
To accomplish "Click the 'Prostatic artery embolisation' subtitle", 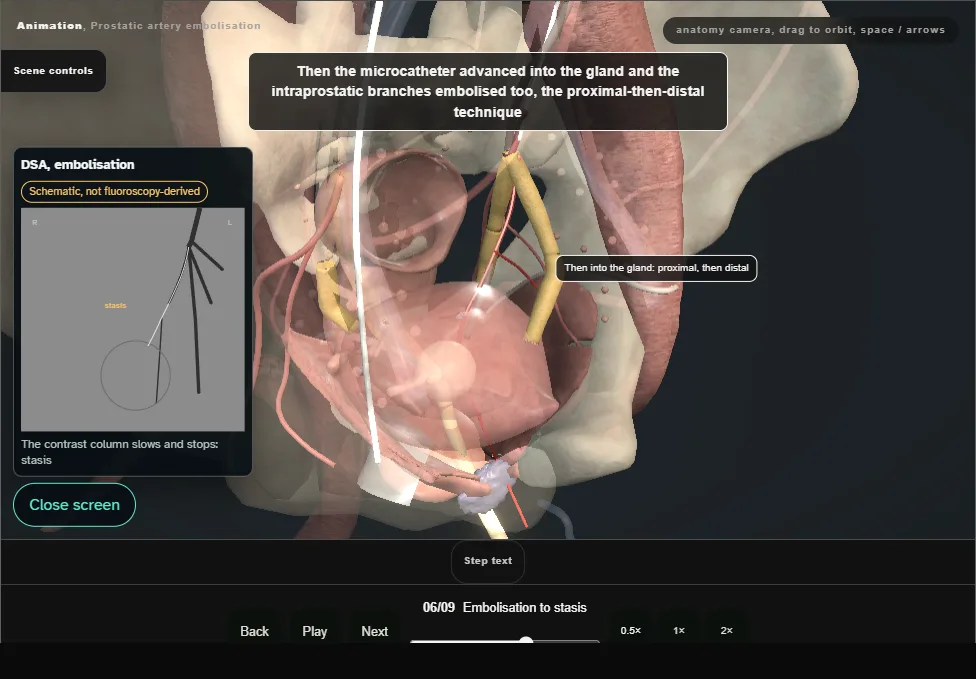I will pyautogui.click(x=176, y=26).
